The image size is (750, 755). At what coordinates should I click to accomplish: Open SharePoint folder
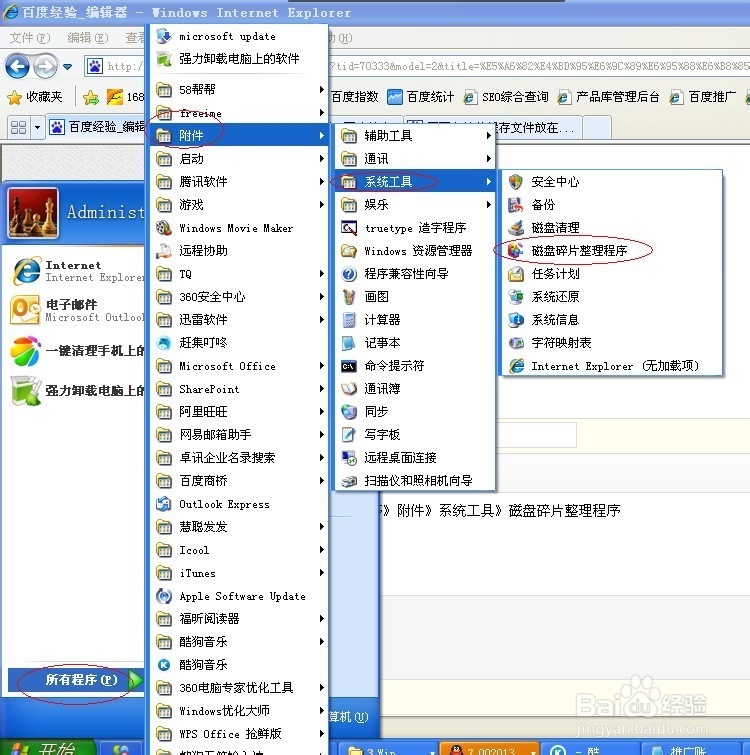(239, 389)
